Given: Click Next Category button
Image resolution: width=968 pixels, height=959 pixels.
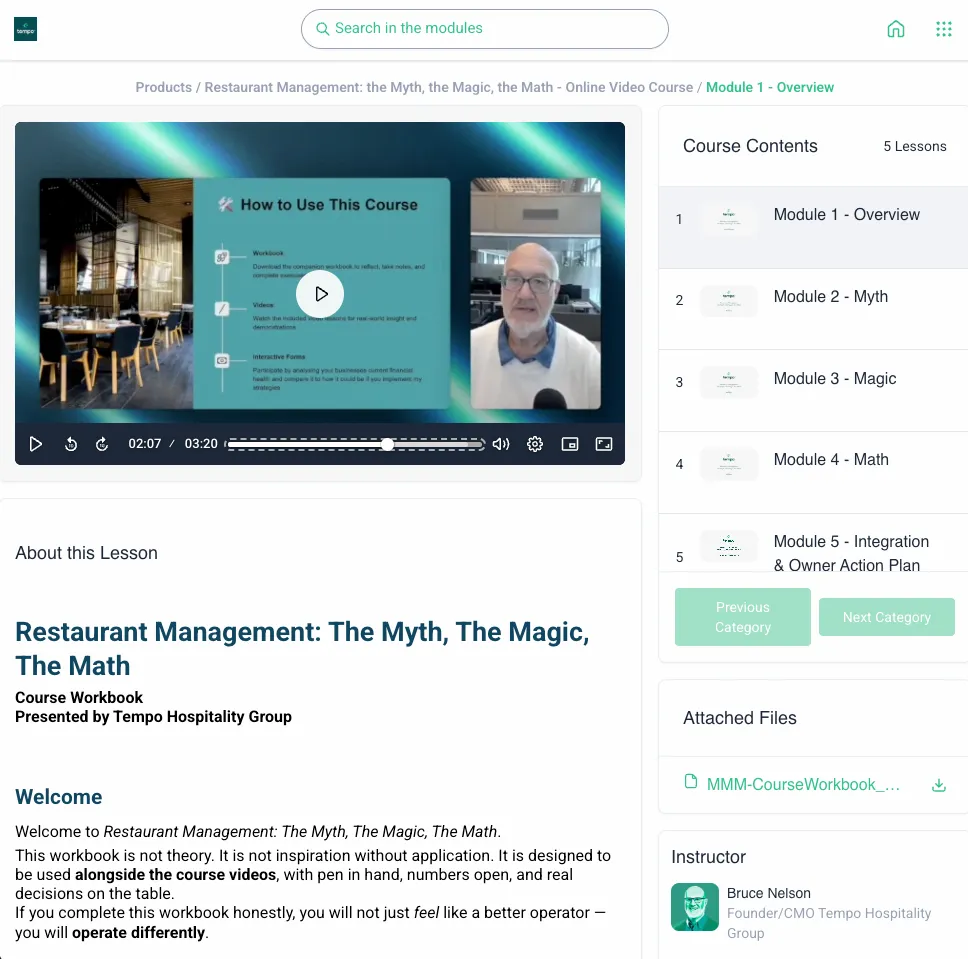Looking at the screenshot, I should pyautogui.click(x=887, y=617).
